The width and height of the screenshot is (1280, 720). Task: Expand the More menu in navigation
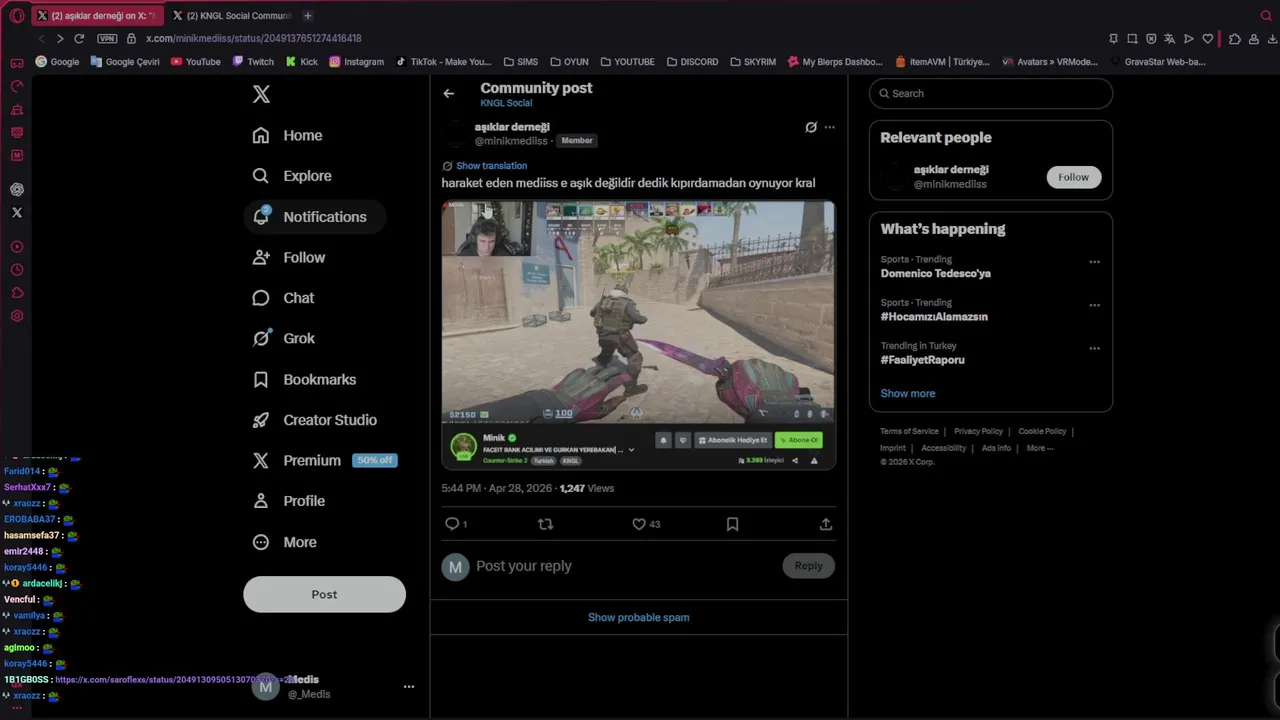pyautogui.click(x=285, y=542)
